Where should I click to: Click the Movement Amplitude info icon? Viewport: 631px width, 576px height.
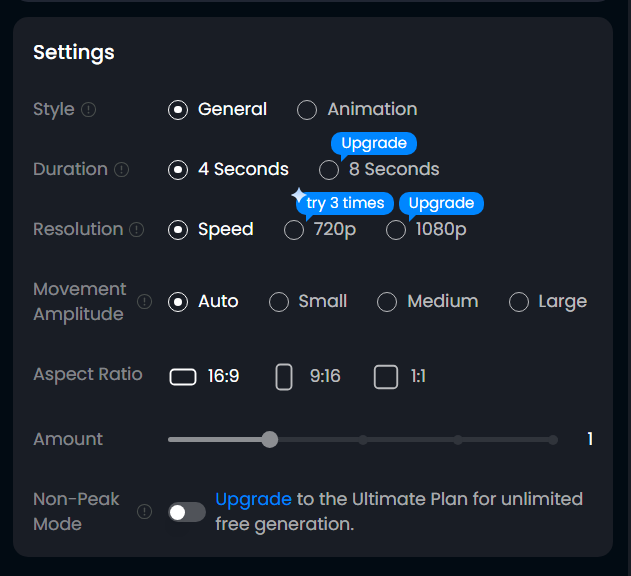[x=145, y=302]
